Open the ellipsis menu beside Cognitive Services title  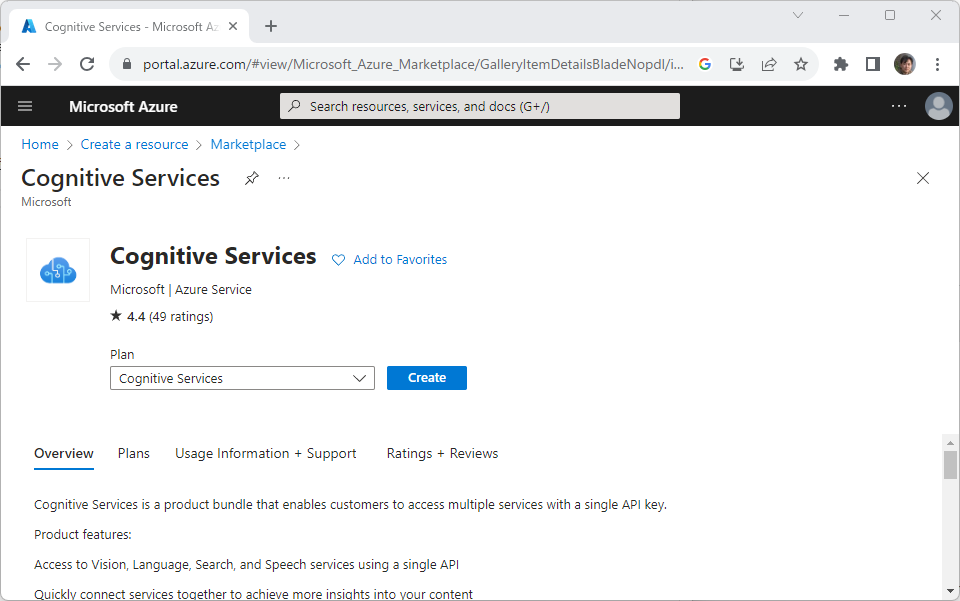[x=283, y=178]
